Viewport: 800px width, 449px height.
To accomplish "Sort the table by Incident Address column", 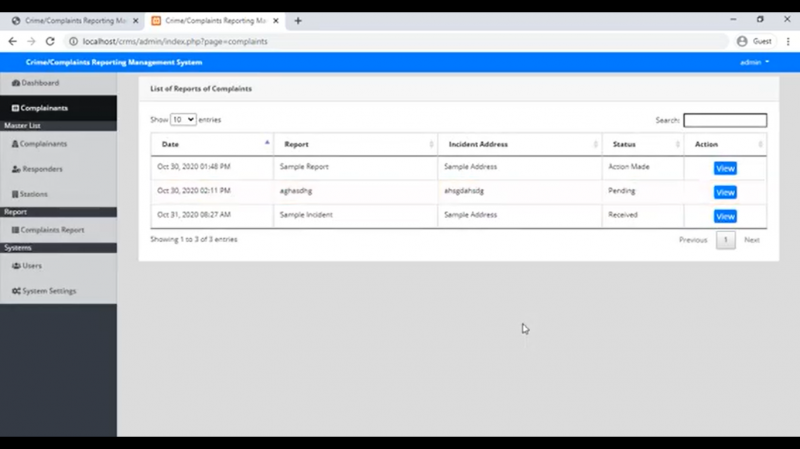I will 520,144.
